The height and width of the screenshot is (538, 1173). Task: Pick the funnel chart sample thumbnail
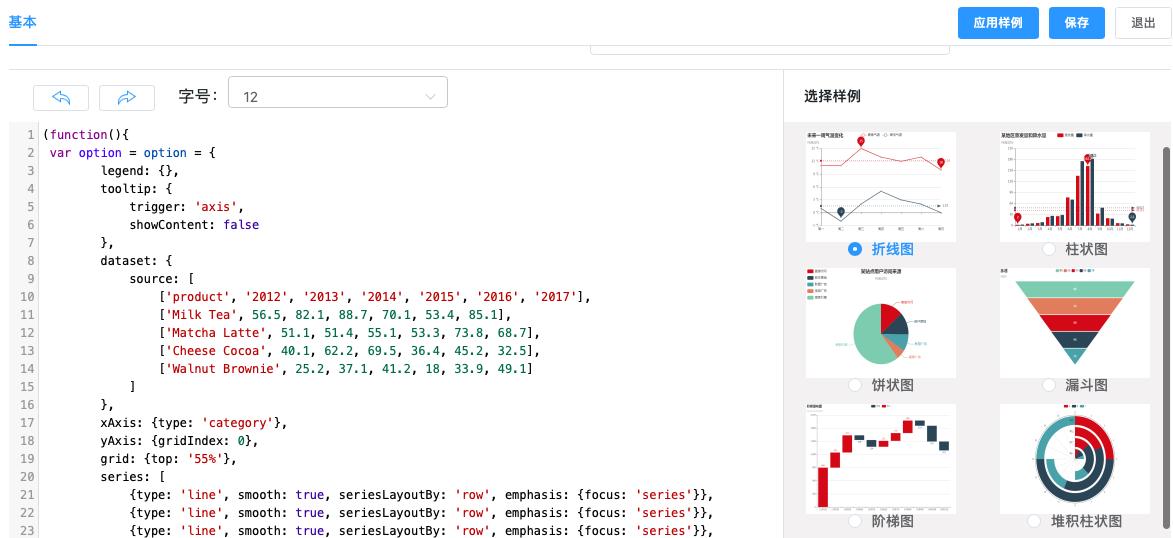(x=1074, y=322)
